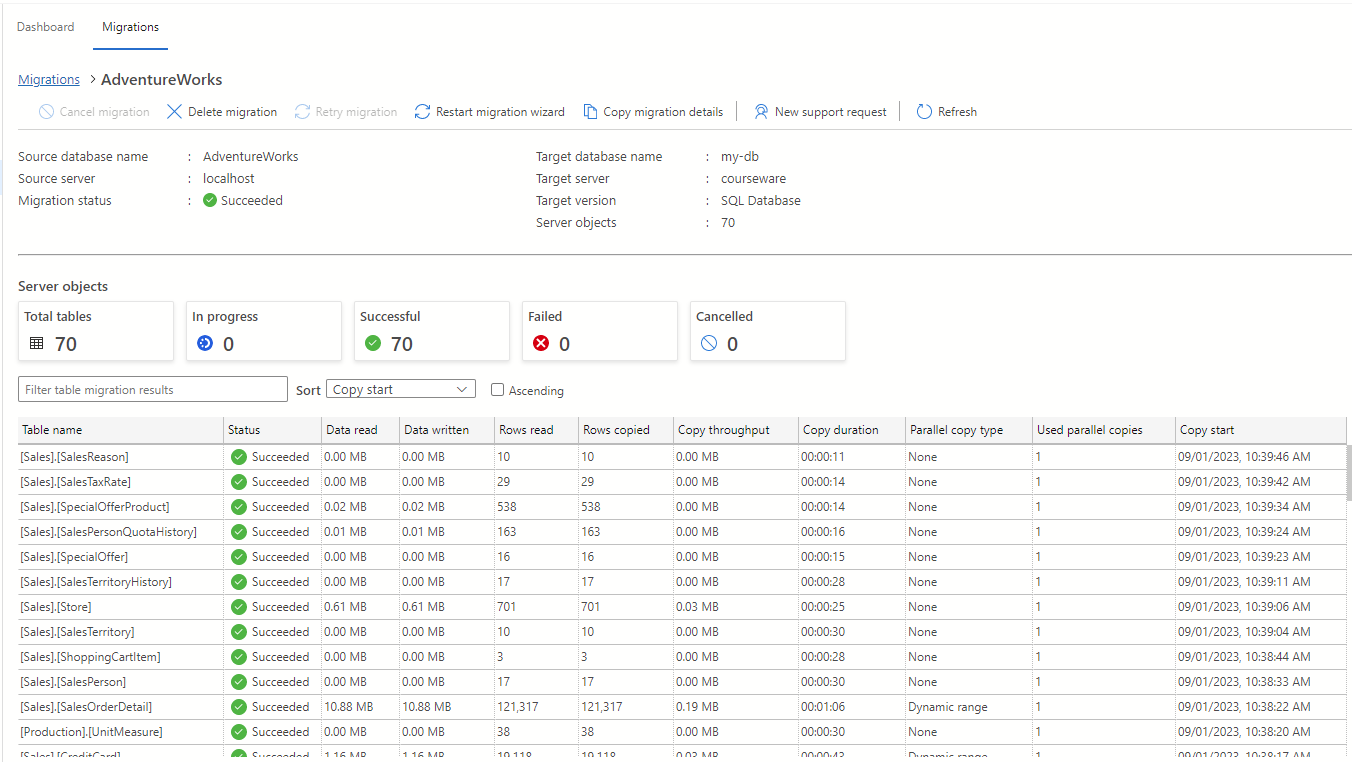
Task: Click the Succeeded icon on SalesReason row
Action: [238, 456]
